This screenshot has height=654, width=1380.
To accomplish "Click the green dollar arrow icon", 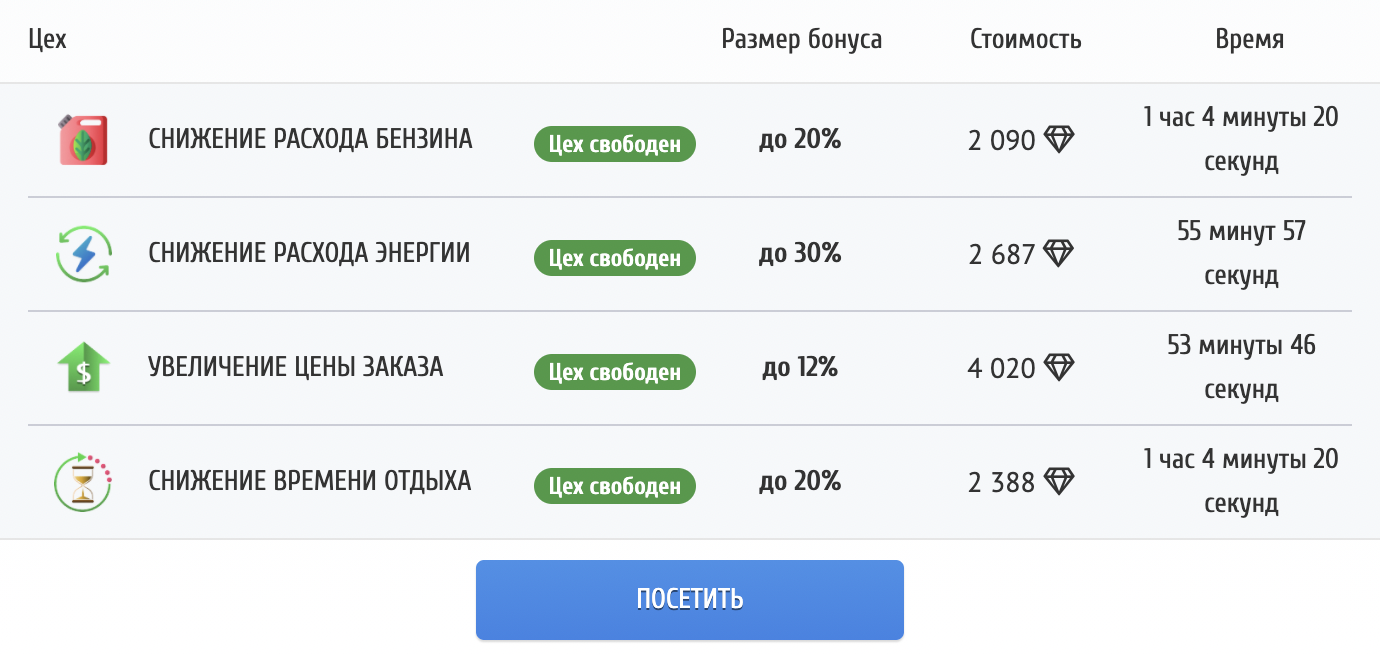I will click(x=83, y=368).
